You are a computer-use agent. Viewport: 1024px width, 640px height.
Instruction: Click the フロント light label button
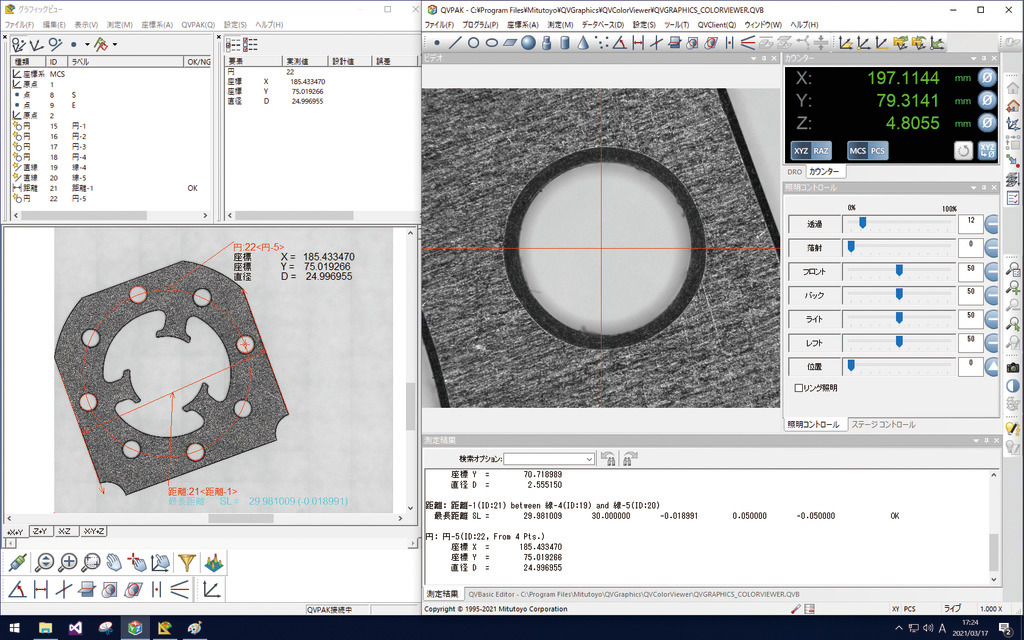[813, 271]
